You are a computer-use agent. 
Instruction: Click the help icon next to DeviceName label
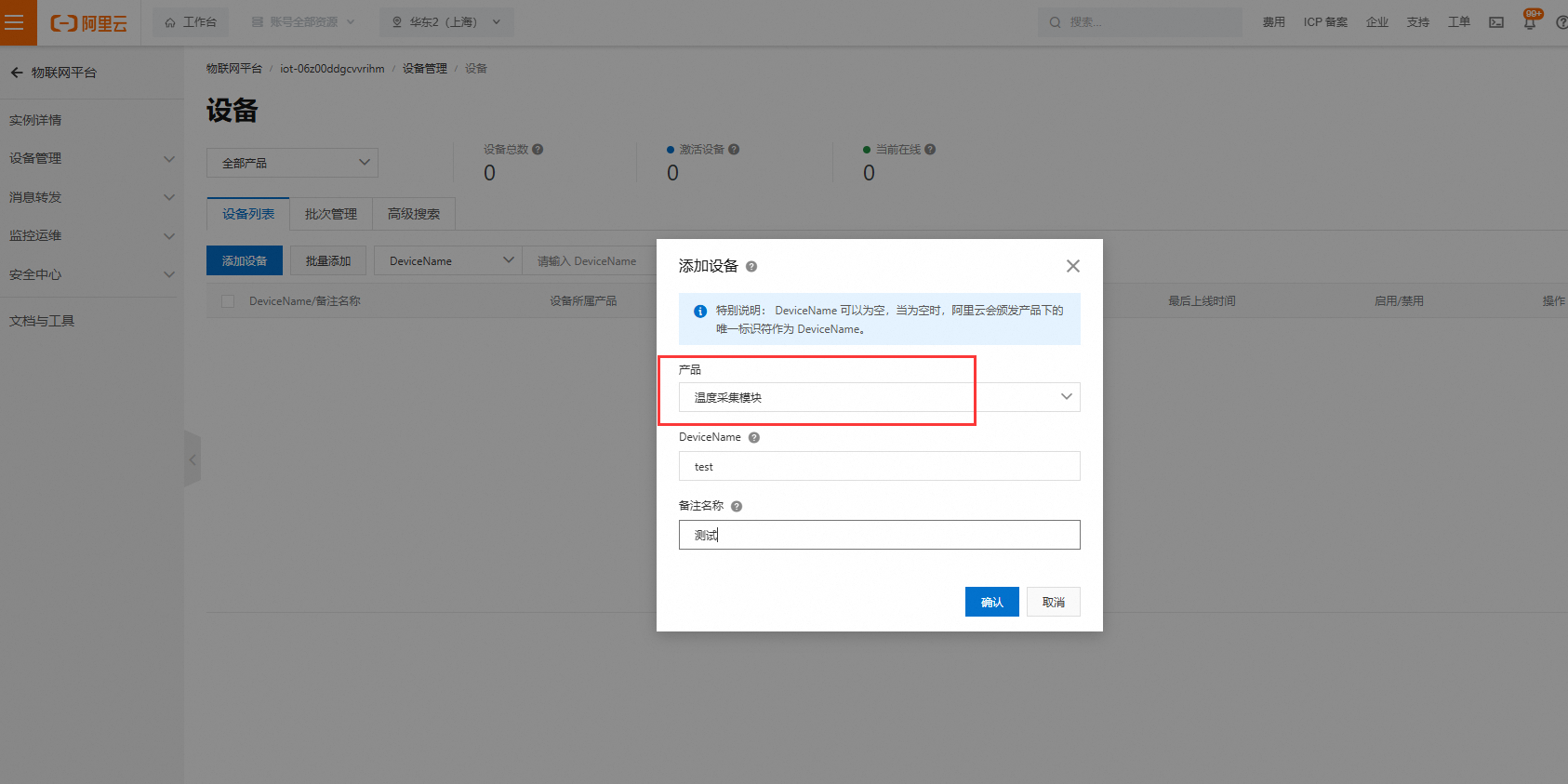pyautogui.click(x=754, y=438)
